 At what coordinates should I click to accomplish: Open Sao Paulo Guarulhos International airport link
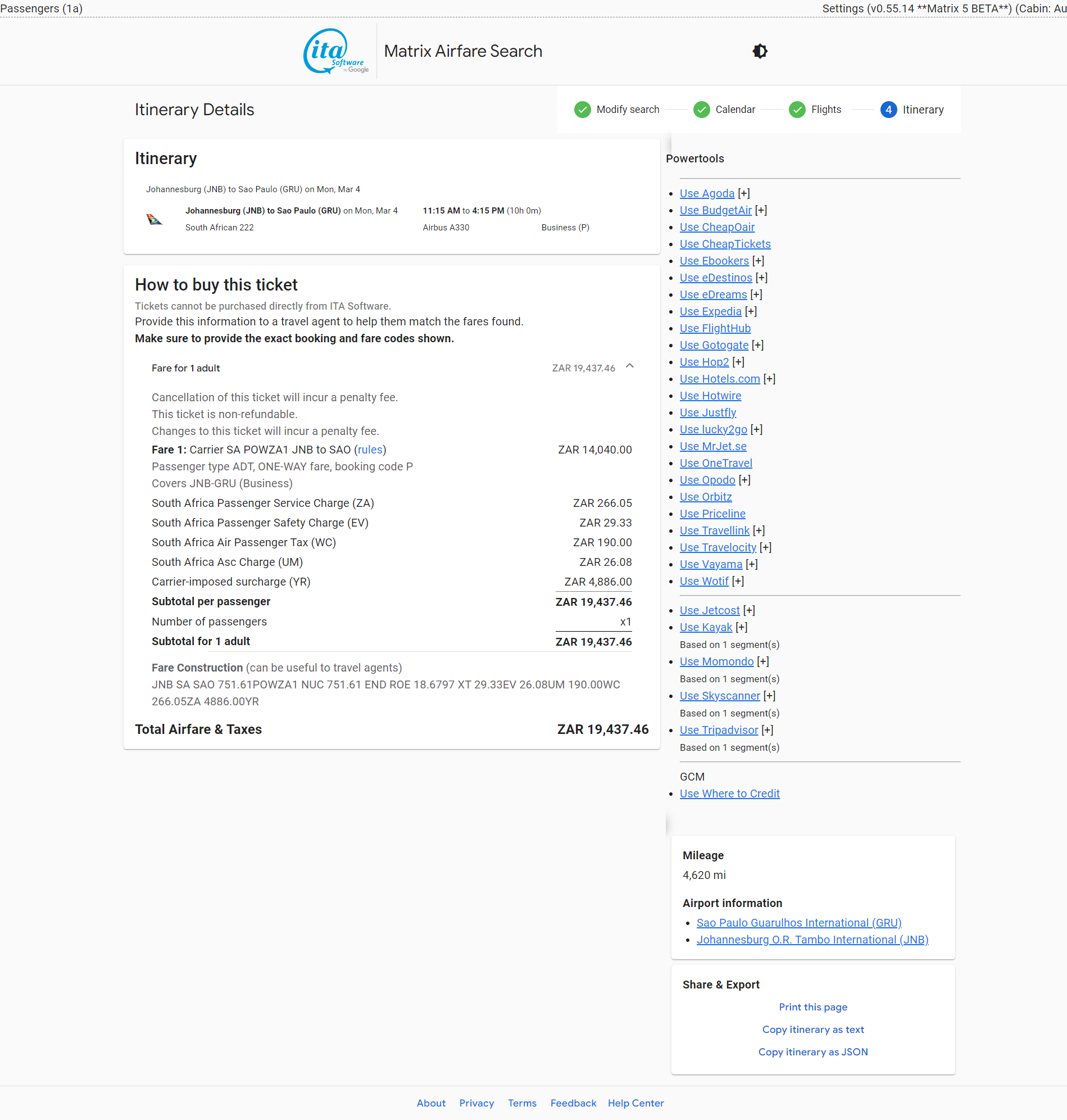(798, 923)
